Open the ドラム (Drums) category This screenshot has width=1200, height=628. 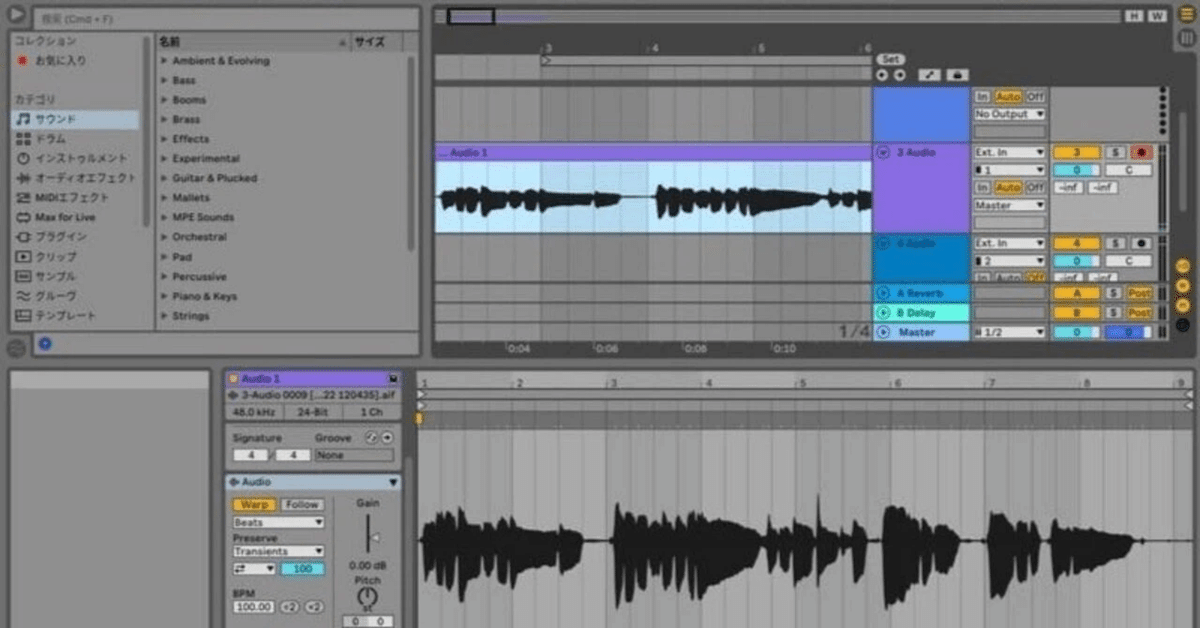pos(75,139)
